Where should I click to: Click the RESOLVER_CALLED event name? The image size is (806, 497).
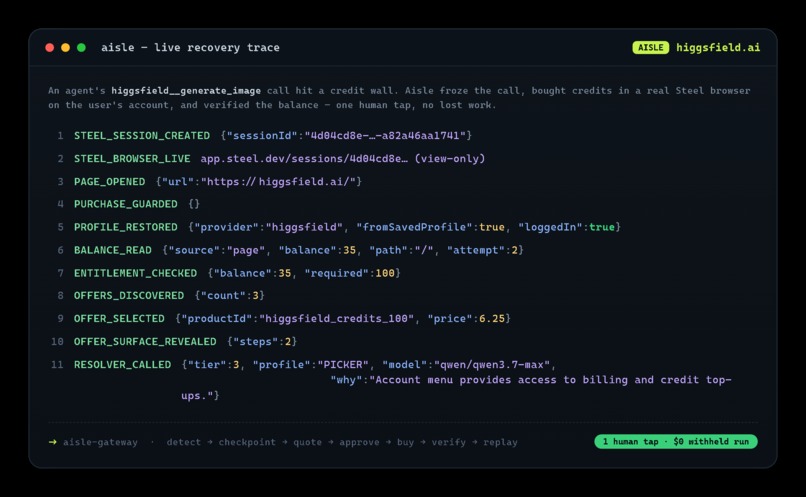pyautogui.click(x=122, y=365)
